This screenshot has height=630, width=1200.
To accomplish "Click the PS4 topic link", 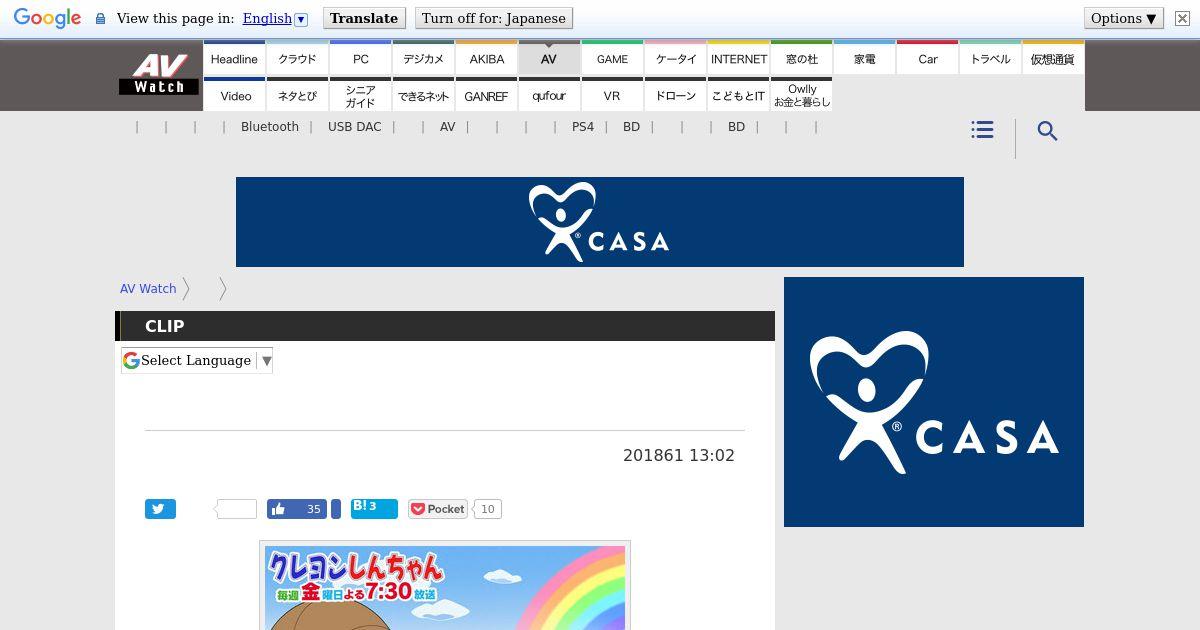I will coord(583,127).
